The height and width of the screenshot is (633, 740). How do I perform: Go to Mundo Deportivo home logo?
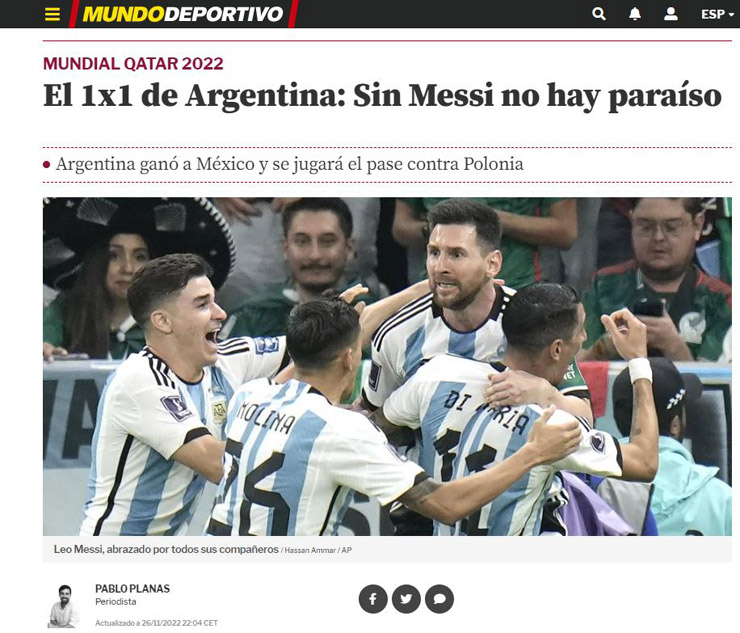point(183,14)
